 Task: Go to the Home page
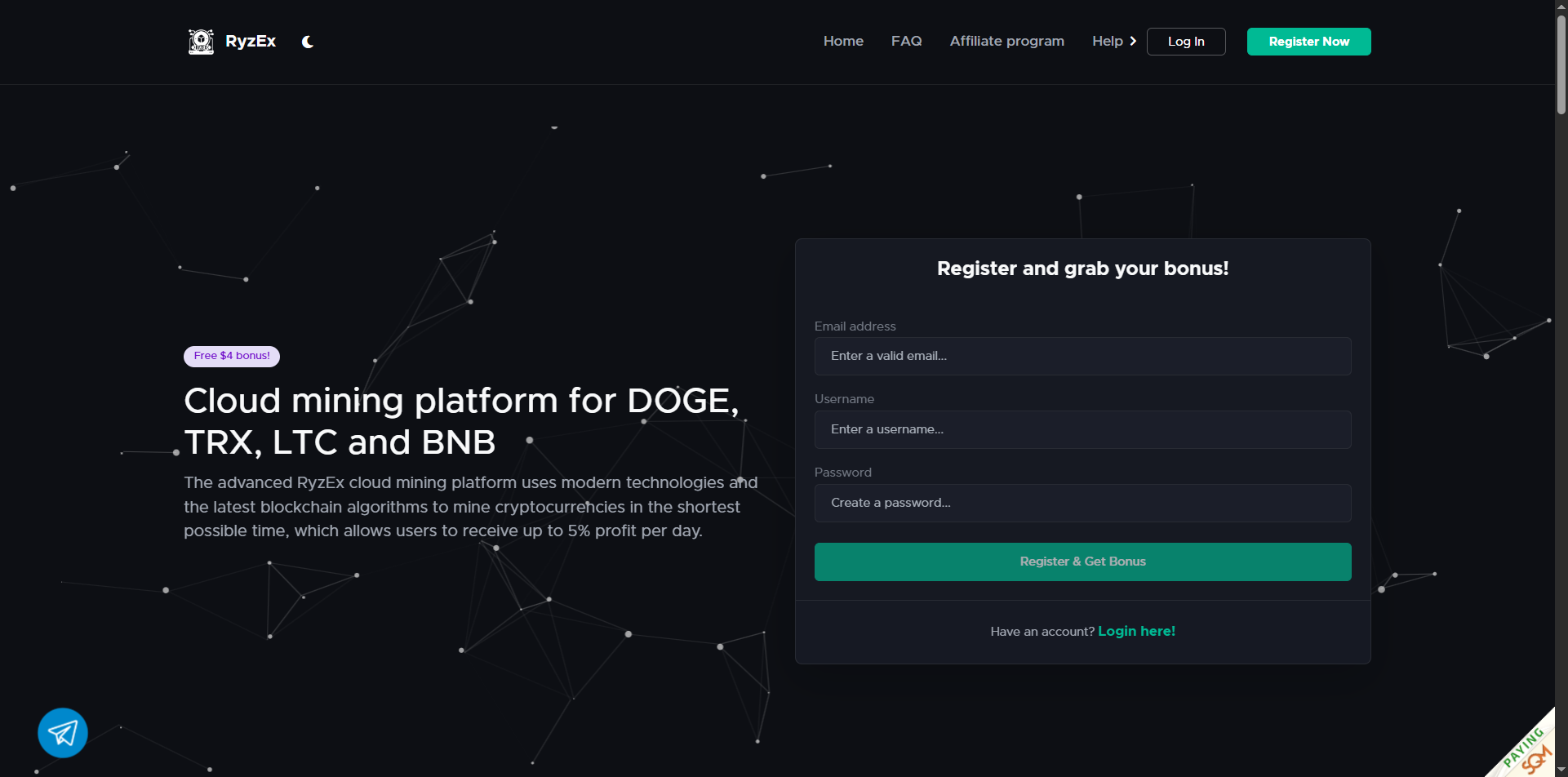[843, 42]
